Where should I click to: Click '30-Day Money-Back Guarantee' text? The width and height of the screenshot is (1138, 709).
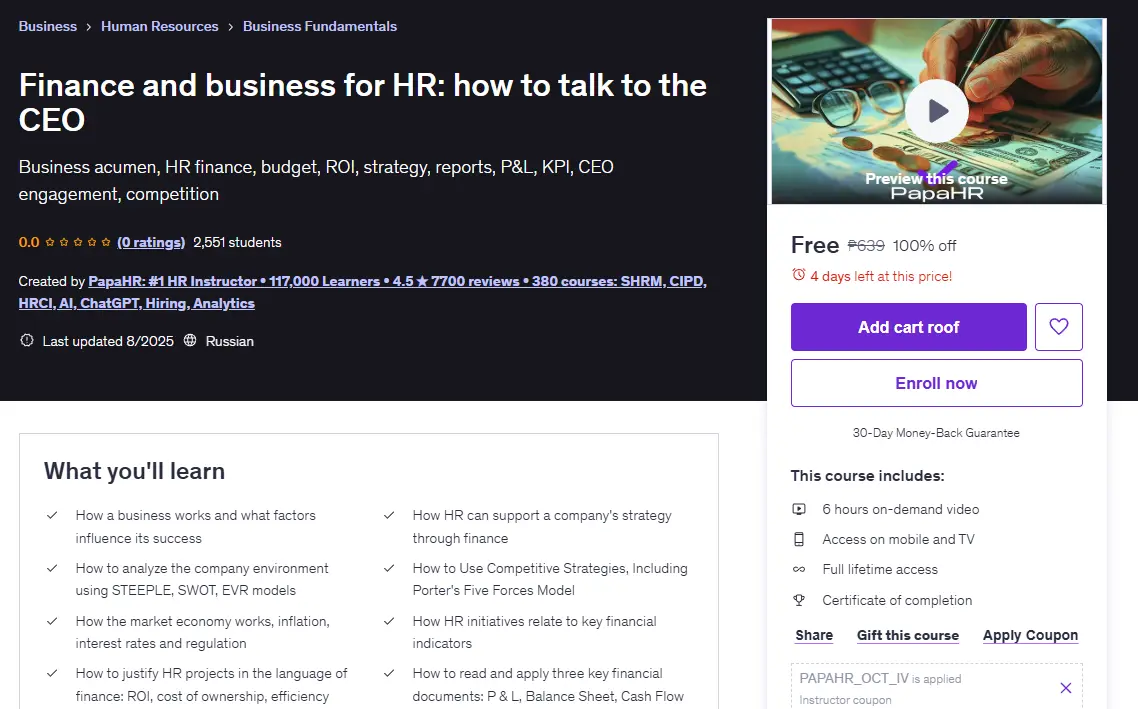(x=936, y=433)
